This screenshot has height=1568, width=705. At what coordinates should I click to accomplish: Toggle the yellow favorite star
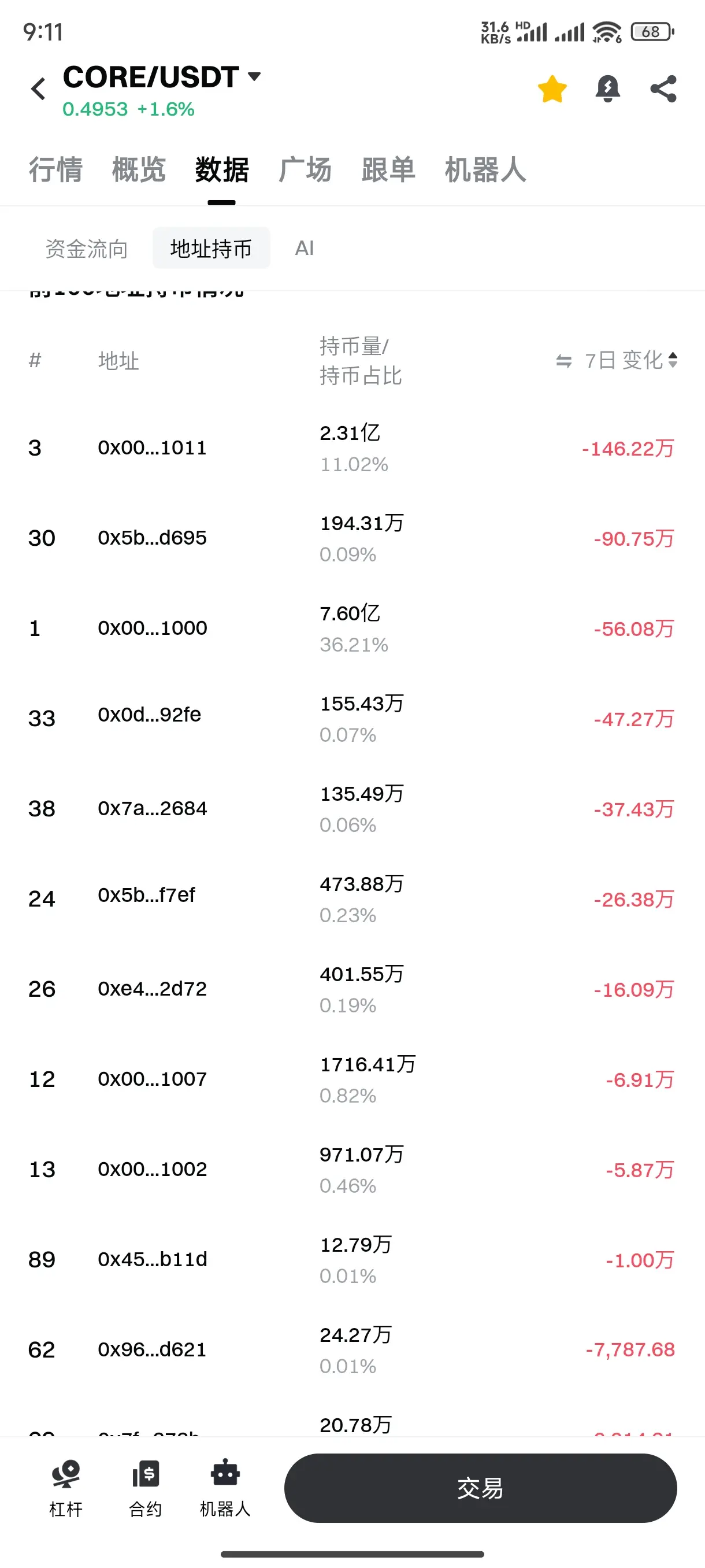click(552, 89)
